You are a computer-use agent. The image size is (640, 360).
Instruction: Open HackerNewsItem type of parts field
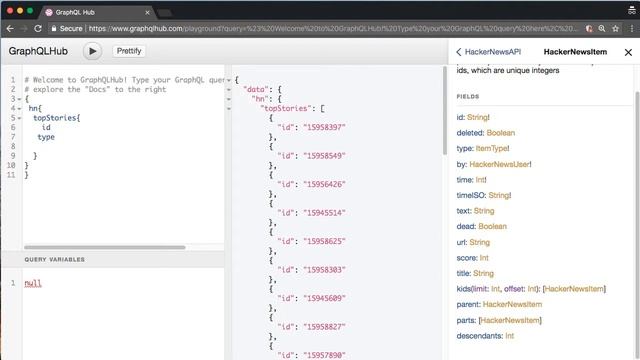pos(510,320)
